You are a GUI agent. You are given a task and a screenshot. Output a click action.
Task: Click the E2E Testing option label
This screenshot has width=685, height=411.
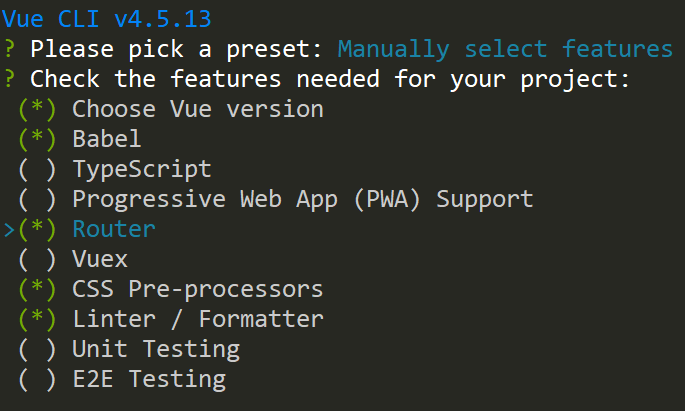pos(149,379)
